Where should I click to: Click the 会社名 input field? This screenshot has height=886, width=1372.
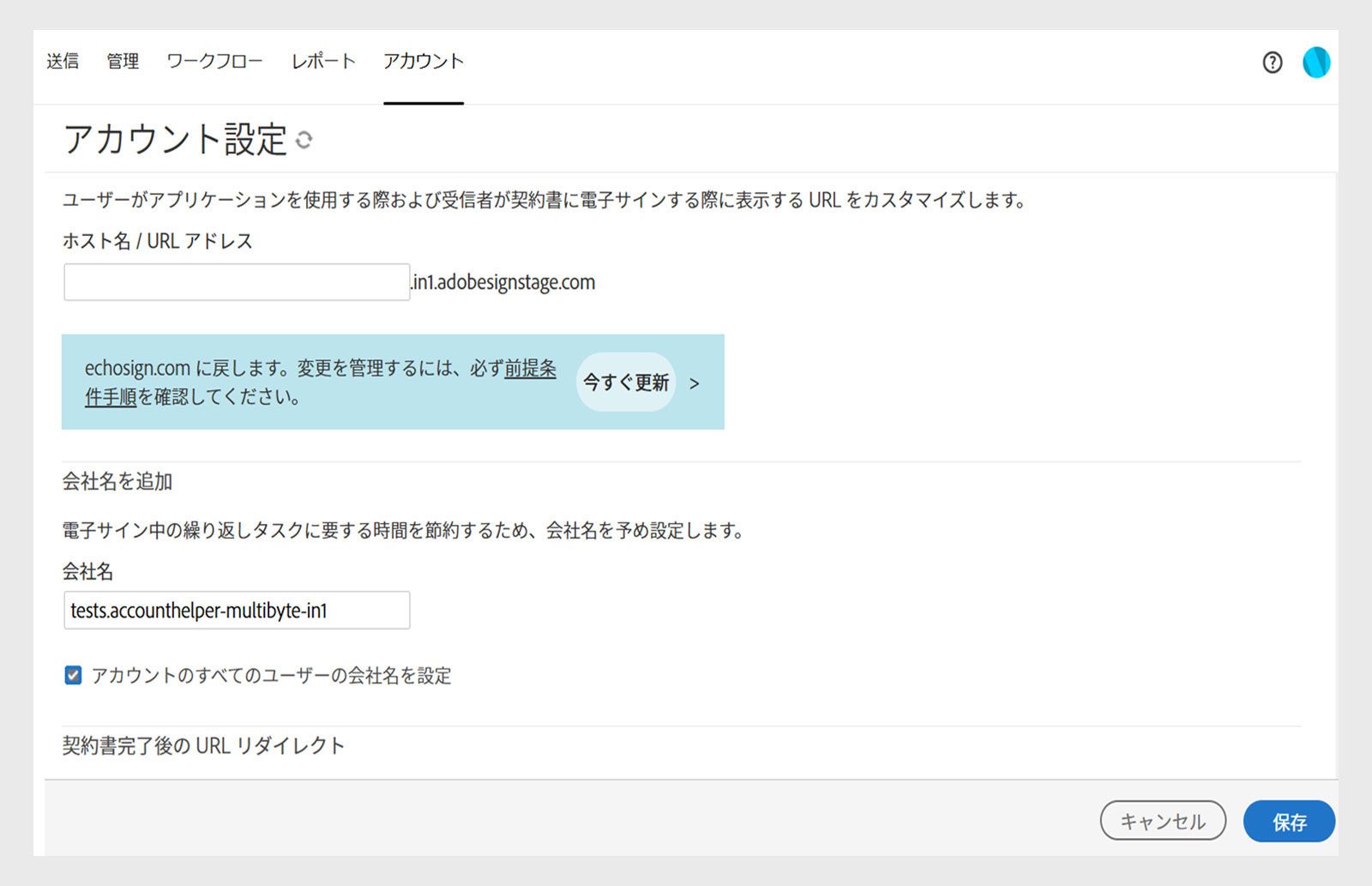coord(236,610)
